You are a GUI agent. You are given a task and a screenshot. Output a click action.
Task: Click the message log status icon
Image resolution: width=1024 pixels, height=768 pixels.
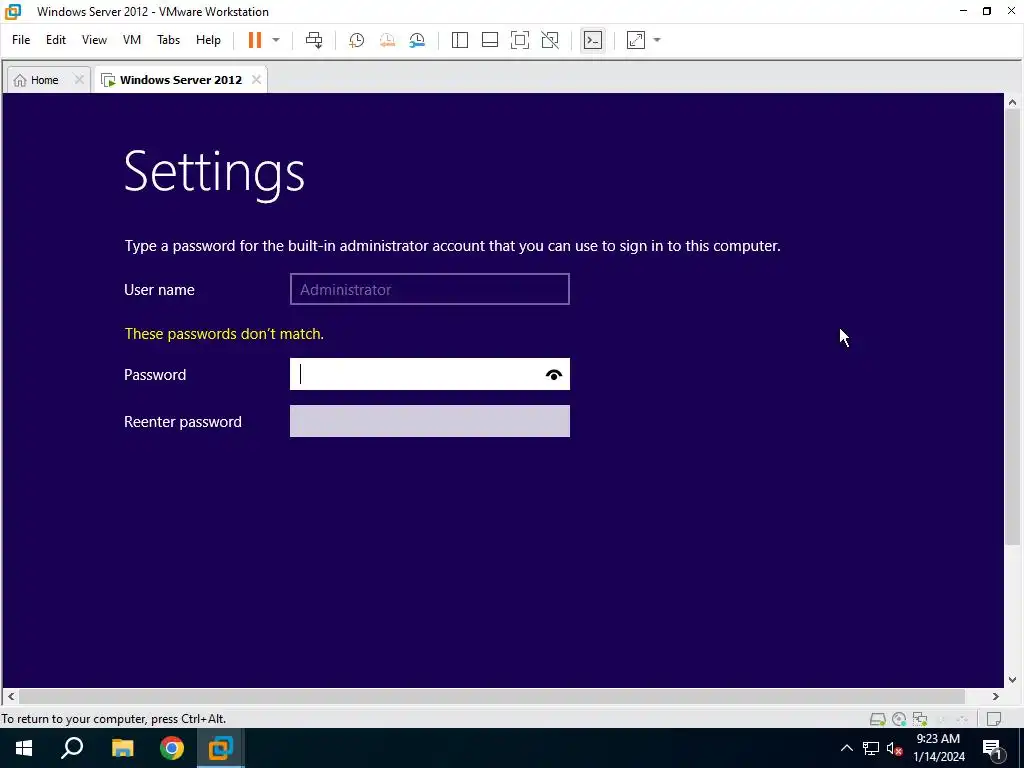click(994, 719)
